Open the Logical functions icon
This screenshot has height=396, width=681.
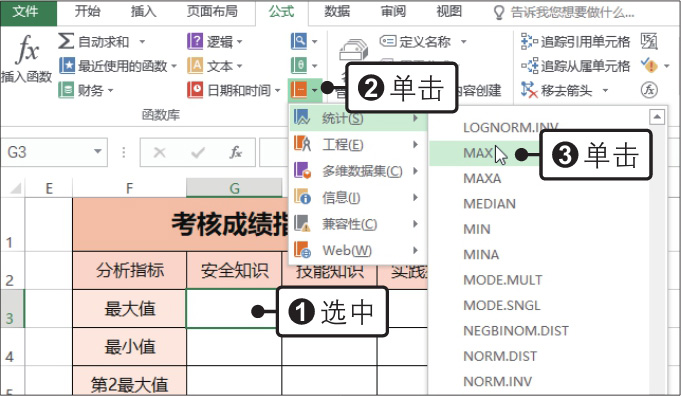[195, 41]
